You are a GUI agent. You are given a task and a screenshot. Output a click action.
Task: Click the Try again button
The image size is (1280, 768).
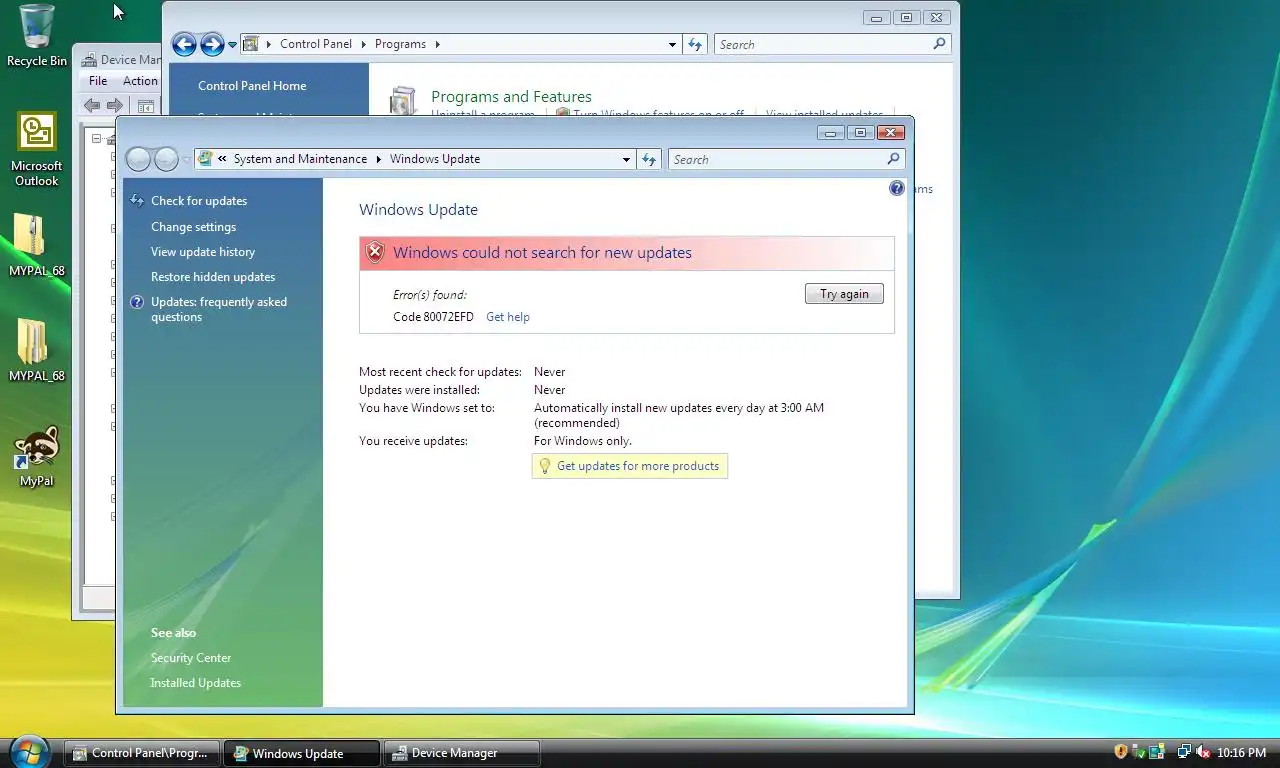pyautogui.click(x=844, y=294)
